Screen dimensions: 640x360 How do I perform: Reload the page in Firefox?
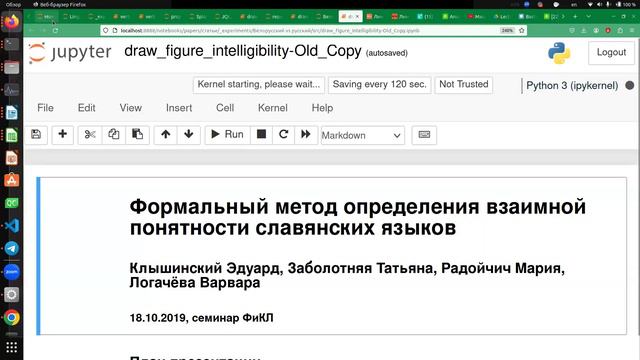pyautogui.click(x=55, y=31)
